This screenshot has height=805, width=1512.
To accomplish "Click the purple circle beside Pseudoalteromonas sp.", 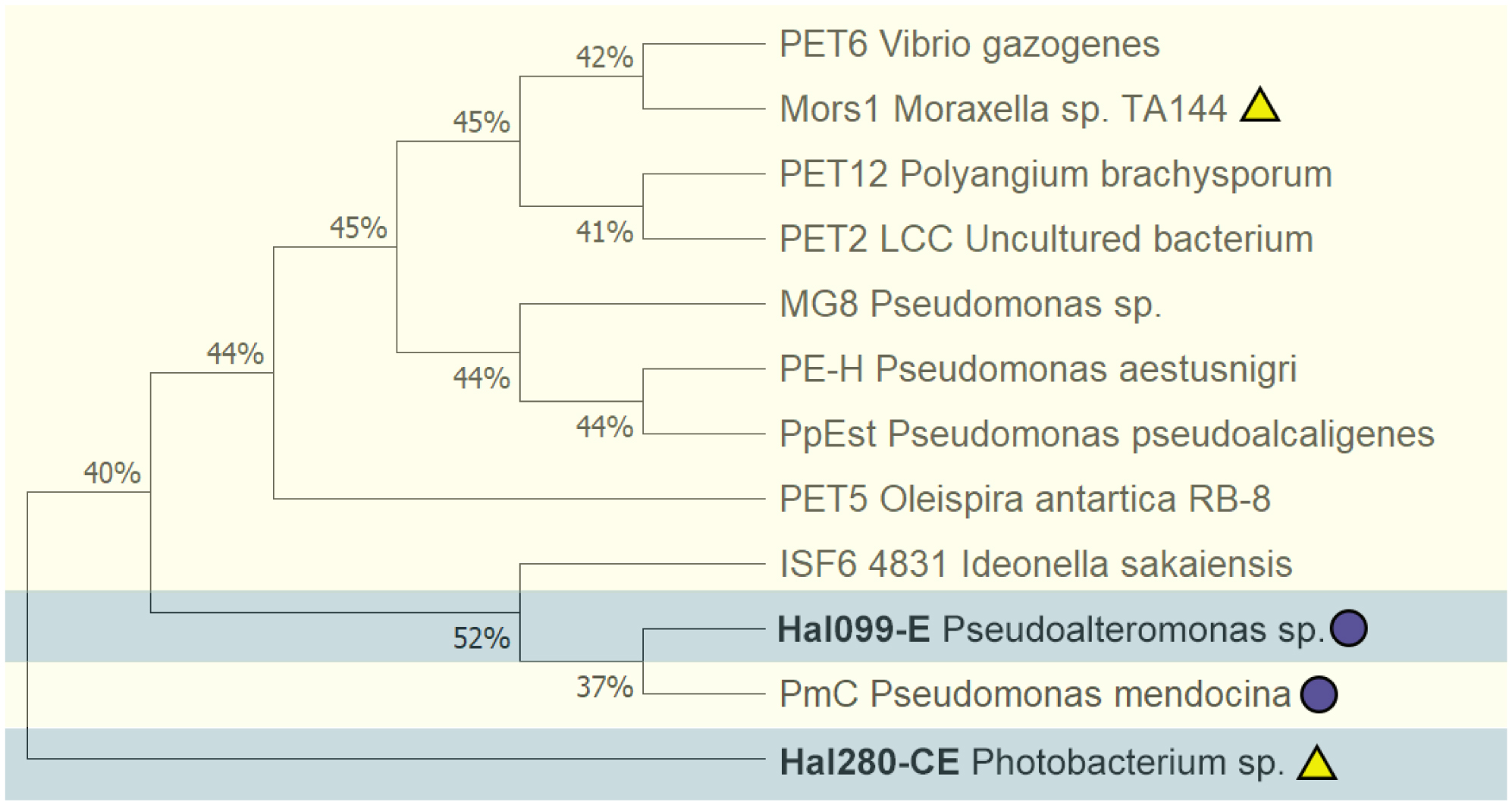I will (1349, 628).
